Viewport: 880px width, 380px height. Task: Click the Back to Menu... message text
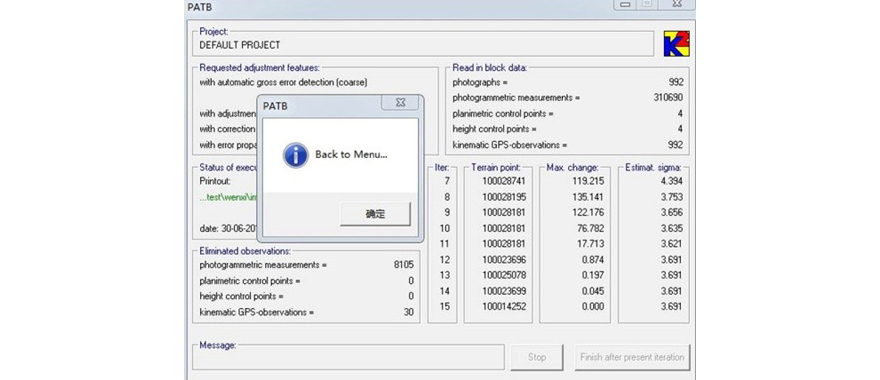click(x=351, y=154)
